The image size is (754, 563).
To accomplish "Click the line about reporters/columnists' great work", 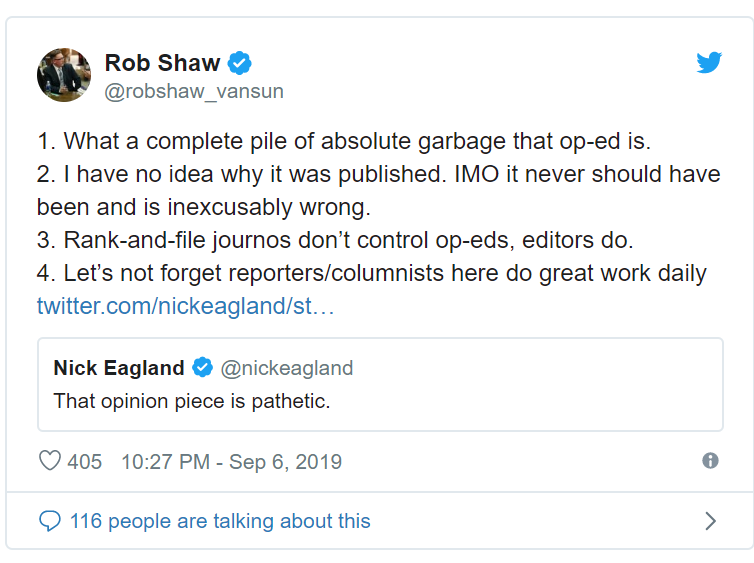I will (x=372, y=273).
